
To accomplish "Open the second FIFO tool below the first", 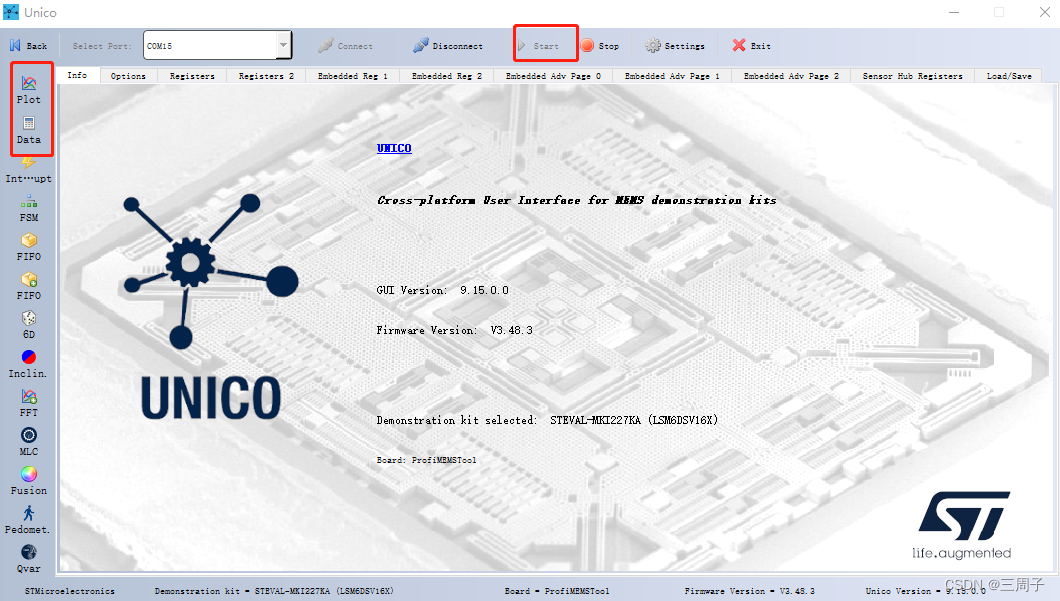I will [x=28, y=287].
